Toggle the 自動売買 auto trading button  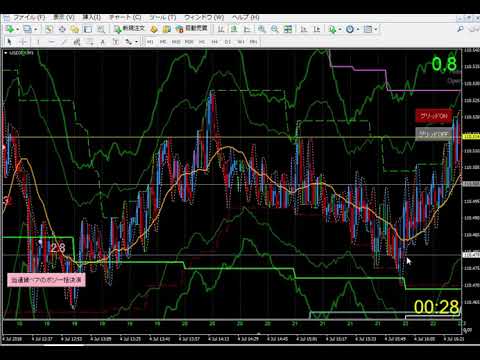point(192,29)
